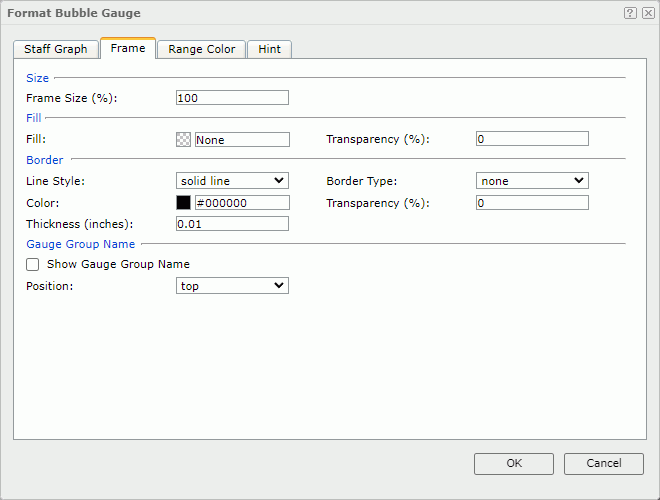
Task: Open the Line Style dropdown
Action: pos(232,181)
